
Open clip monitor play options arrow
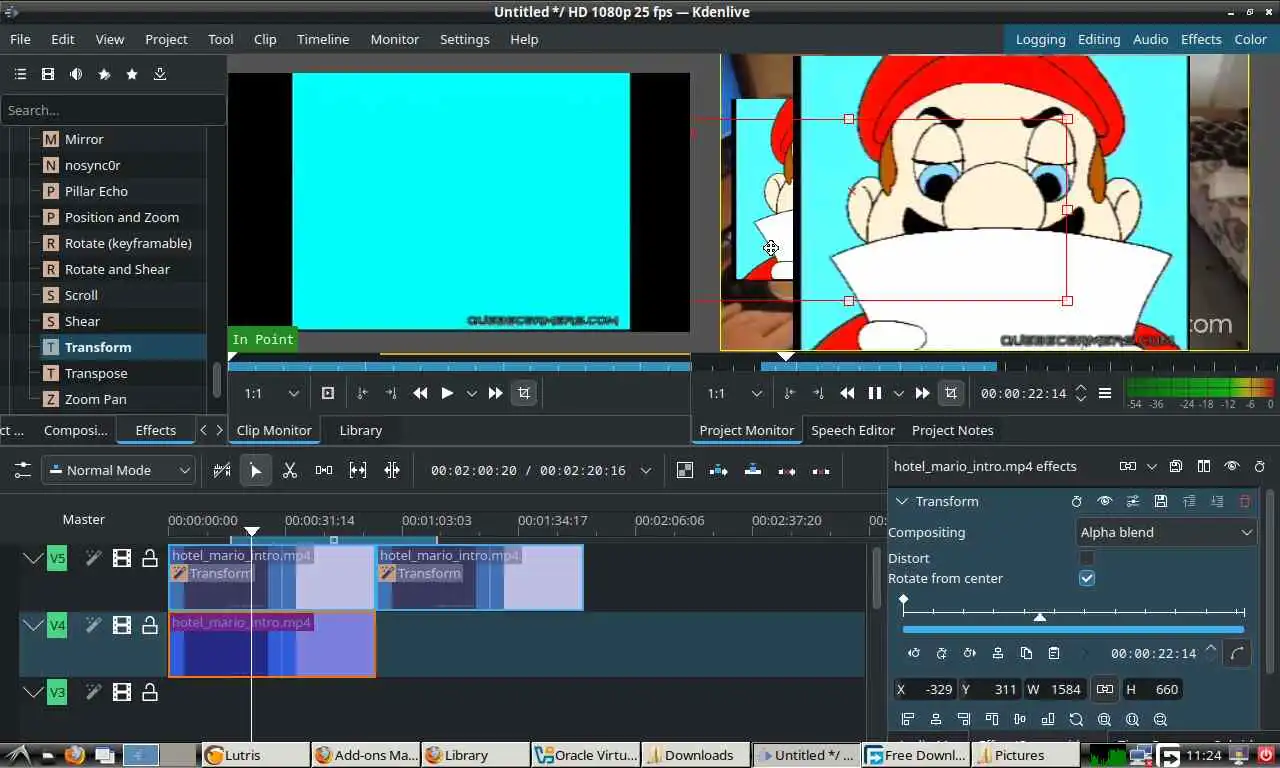(x=472, y=393)
